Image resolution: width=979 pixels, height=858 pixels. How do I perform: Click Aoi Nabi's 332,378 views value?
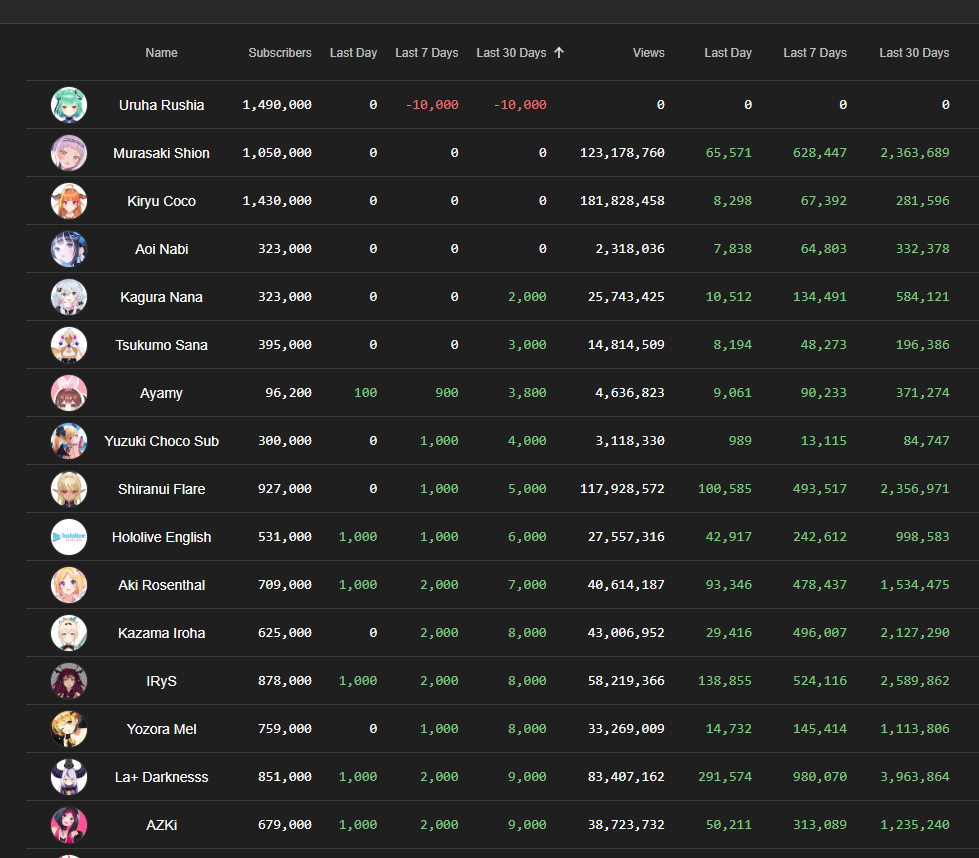tap(923, 249)
